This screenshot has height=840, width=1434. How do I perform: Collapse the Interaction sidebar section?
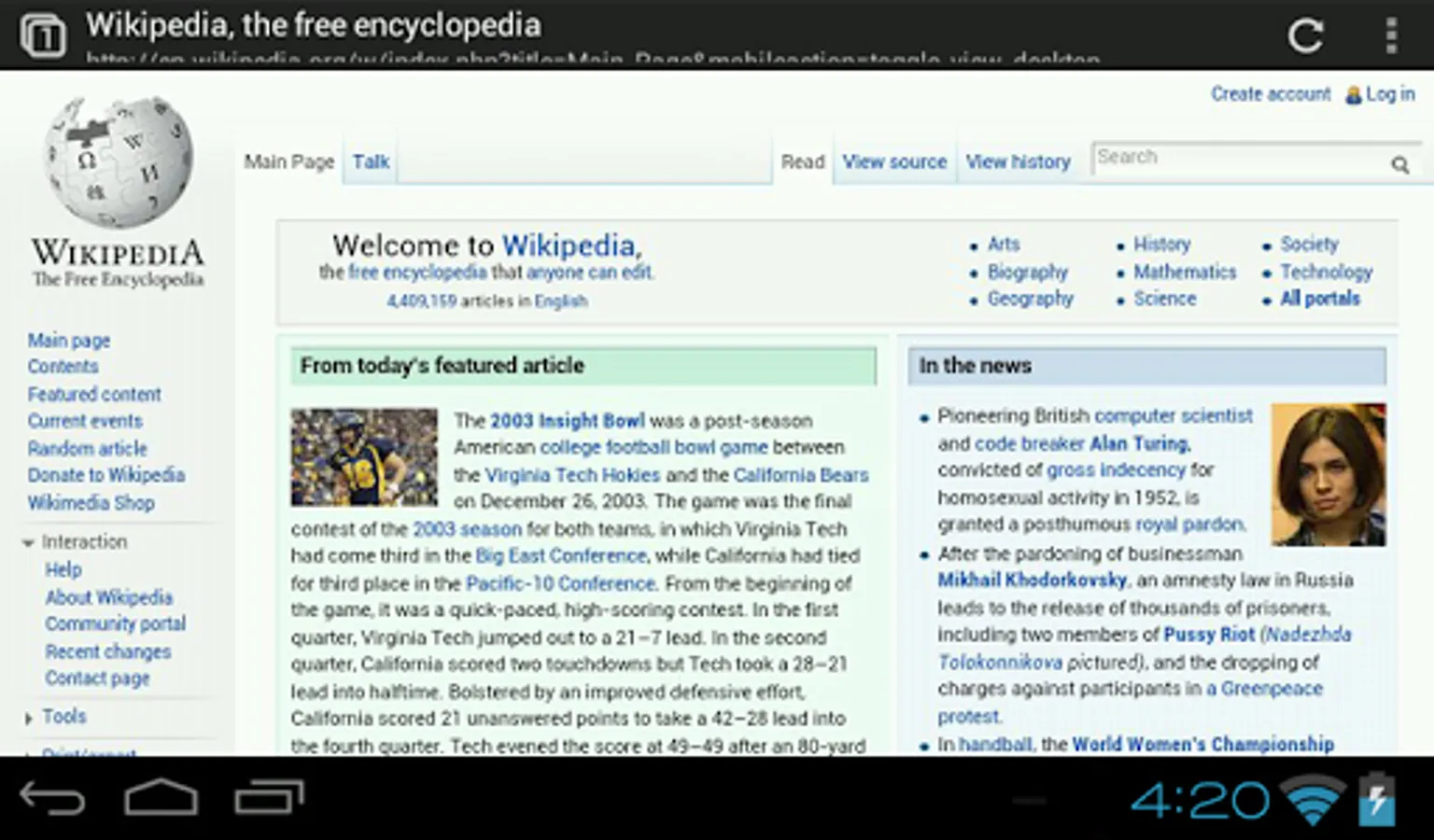(x=75, y=541)
